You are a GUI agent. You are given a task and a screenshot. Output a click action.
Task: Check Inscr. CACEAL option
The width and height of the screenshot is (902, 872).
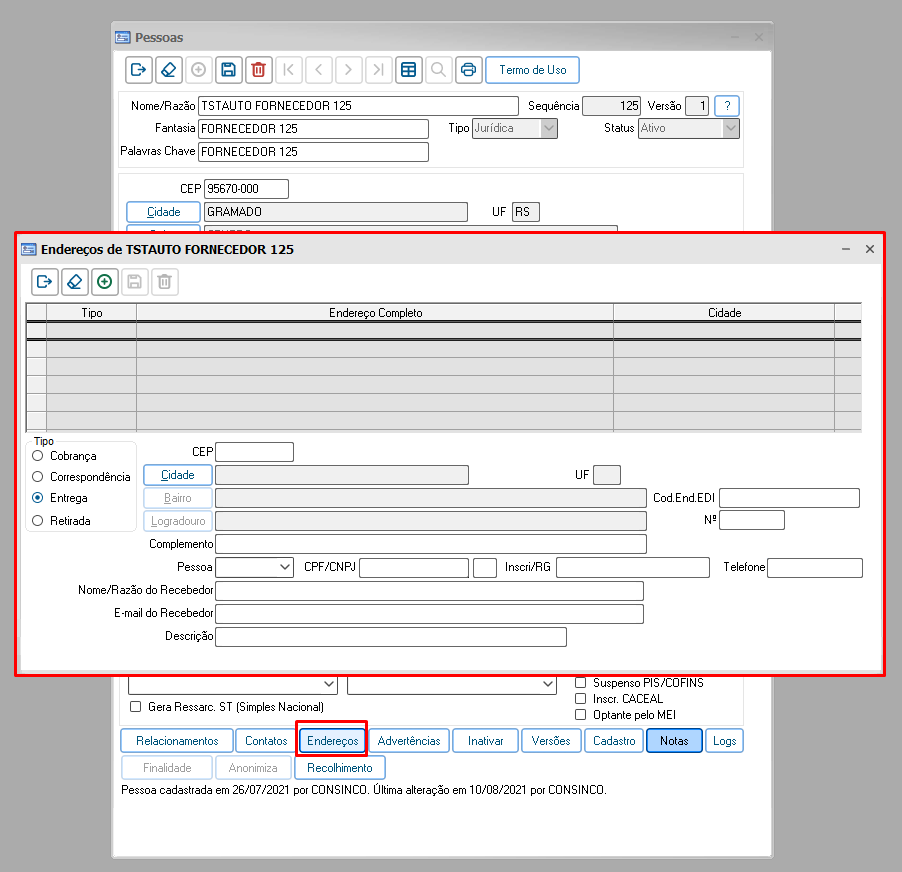(581, 699)
